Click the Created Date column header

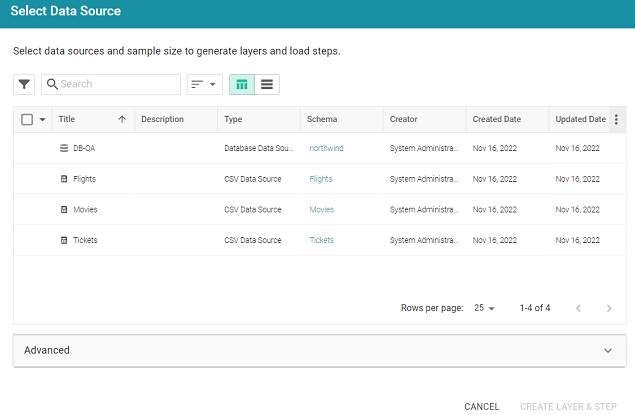click(x=497, y=120)
